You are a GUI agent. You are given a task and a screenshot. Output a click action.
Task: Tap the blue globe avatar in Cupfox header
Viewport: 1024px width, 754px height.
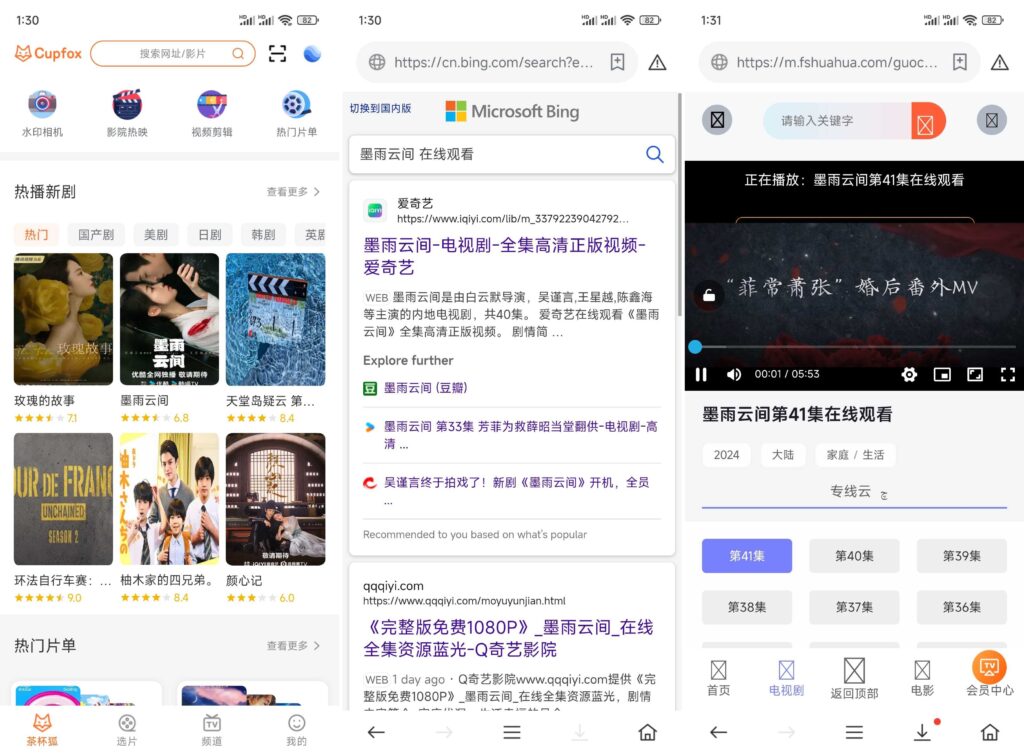point(312,54)
